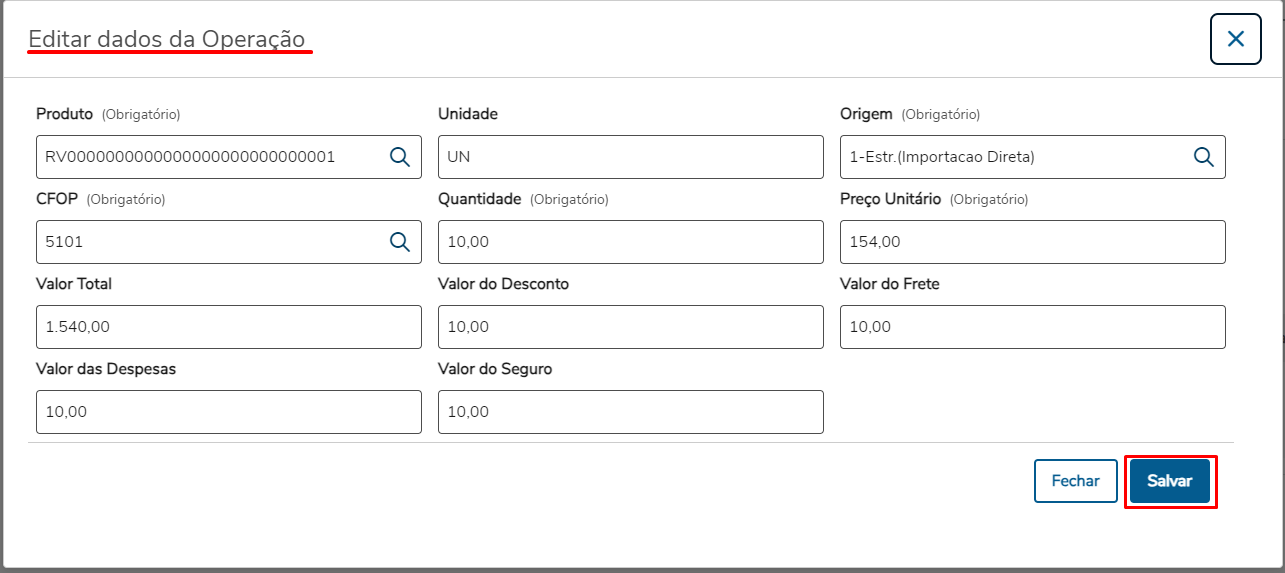Click into the Unidade field
Viewport: 1285px width, 573px height.
point(630,157)
